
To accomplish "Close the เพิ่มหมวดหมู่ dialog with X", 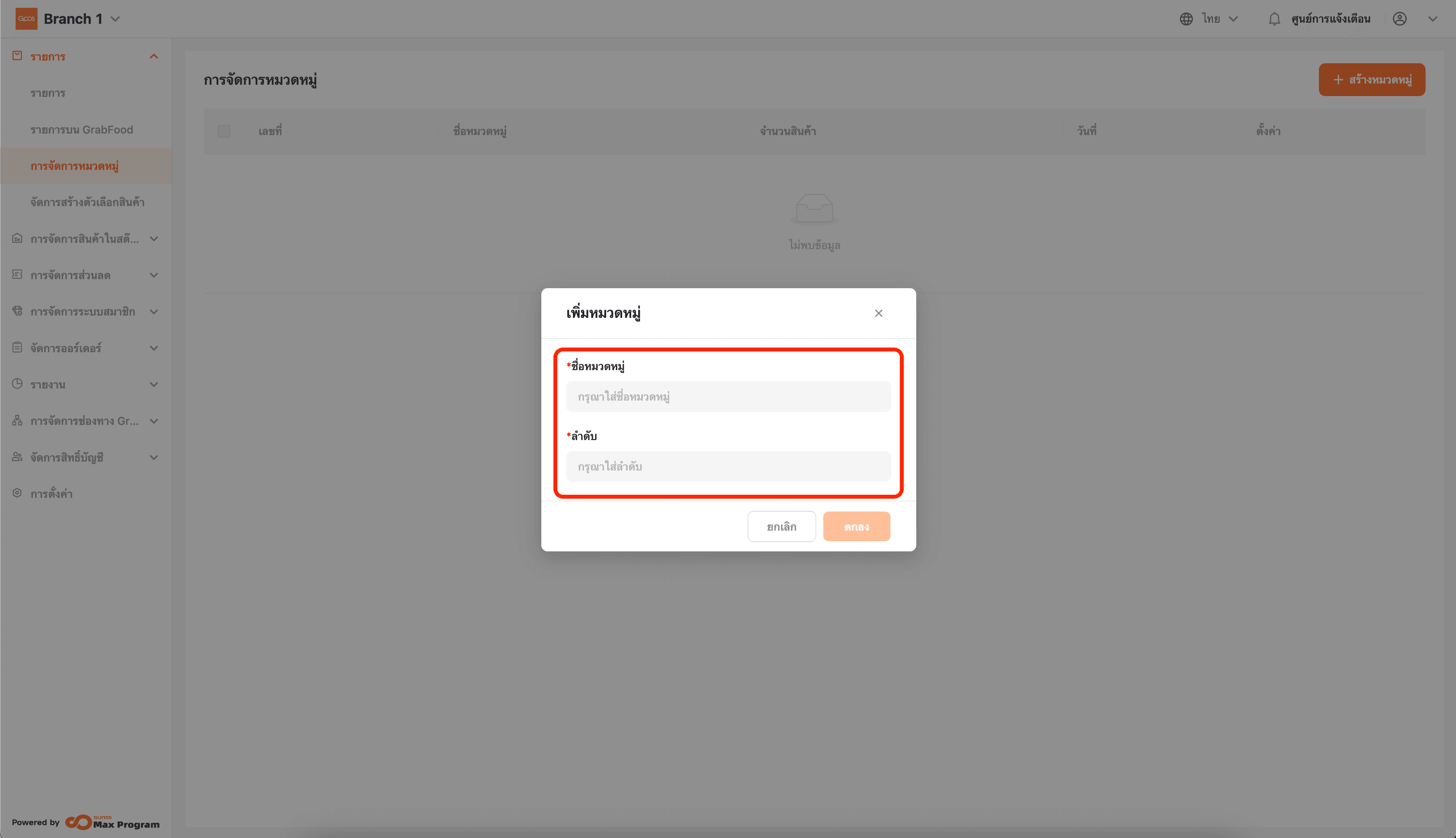I will 878,313.
